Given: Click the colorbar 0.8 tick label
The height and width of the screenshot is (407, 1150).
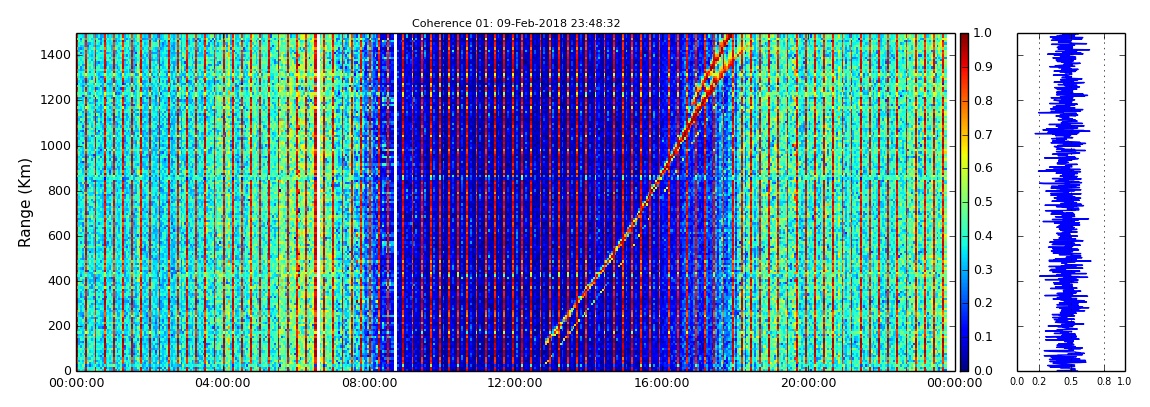Looking at the screenshot, I should pyautogui.click(x=981, y=101).
